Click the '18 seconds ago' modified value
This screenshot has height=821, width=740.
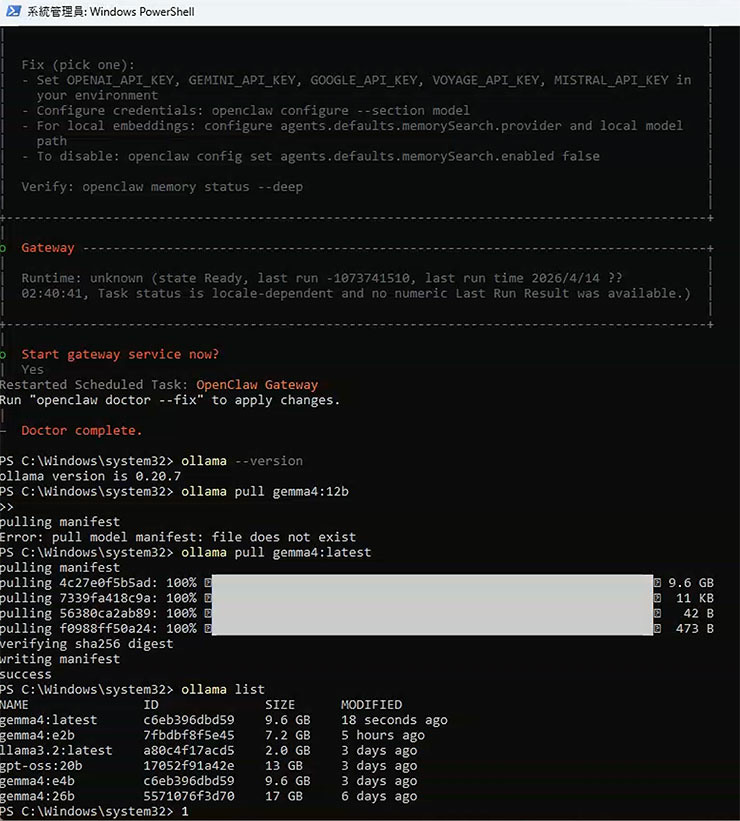(394, 720)
